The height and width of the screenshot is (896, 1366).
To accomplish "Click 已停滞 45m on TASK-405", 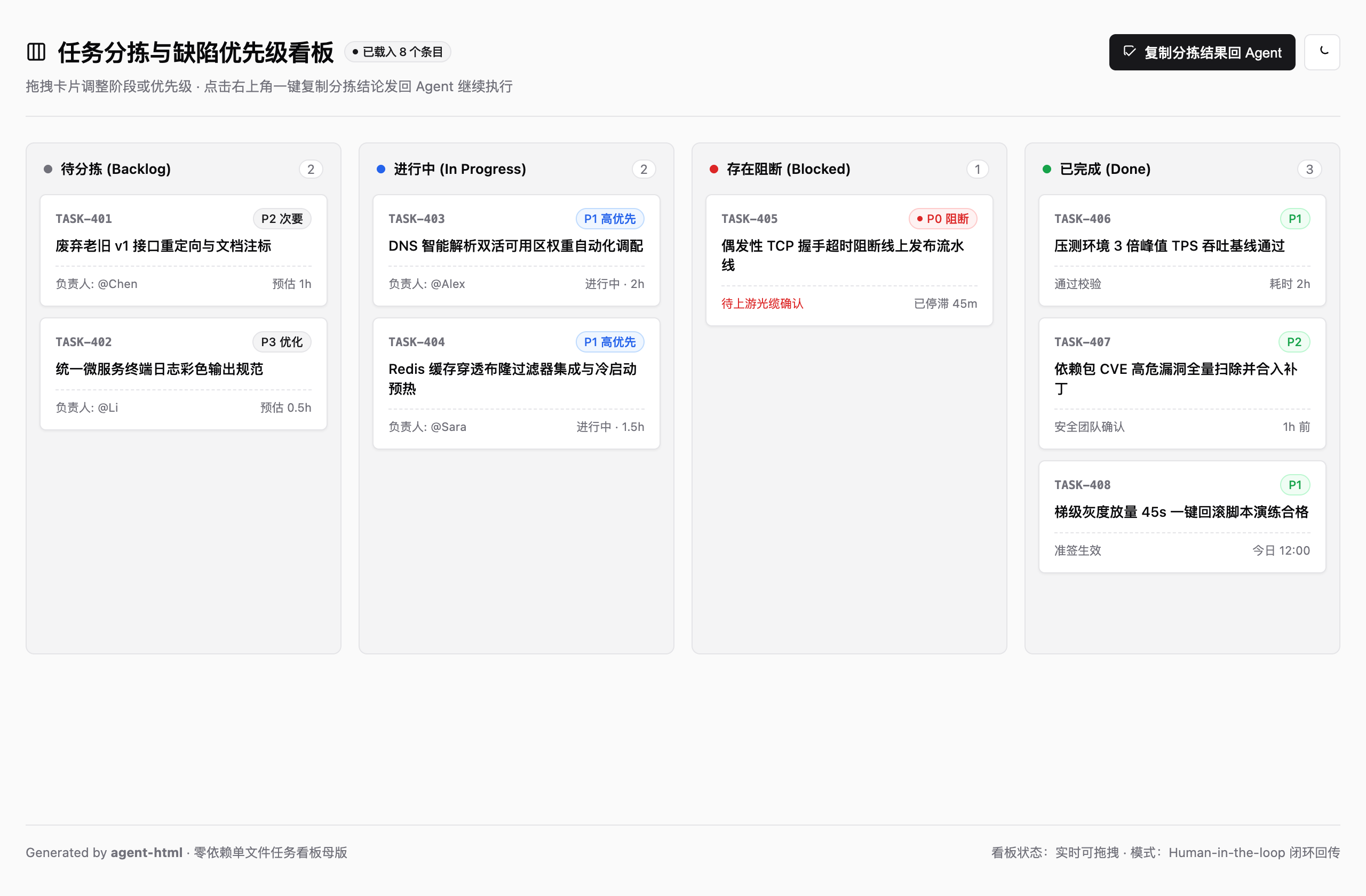I will tap(946, 303).
